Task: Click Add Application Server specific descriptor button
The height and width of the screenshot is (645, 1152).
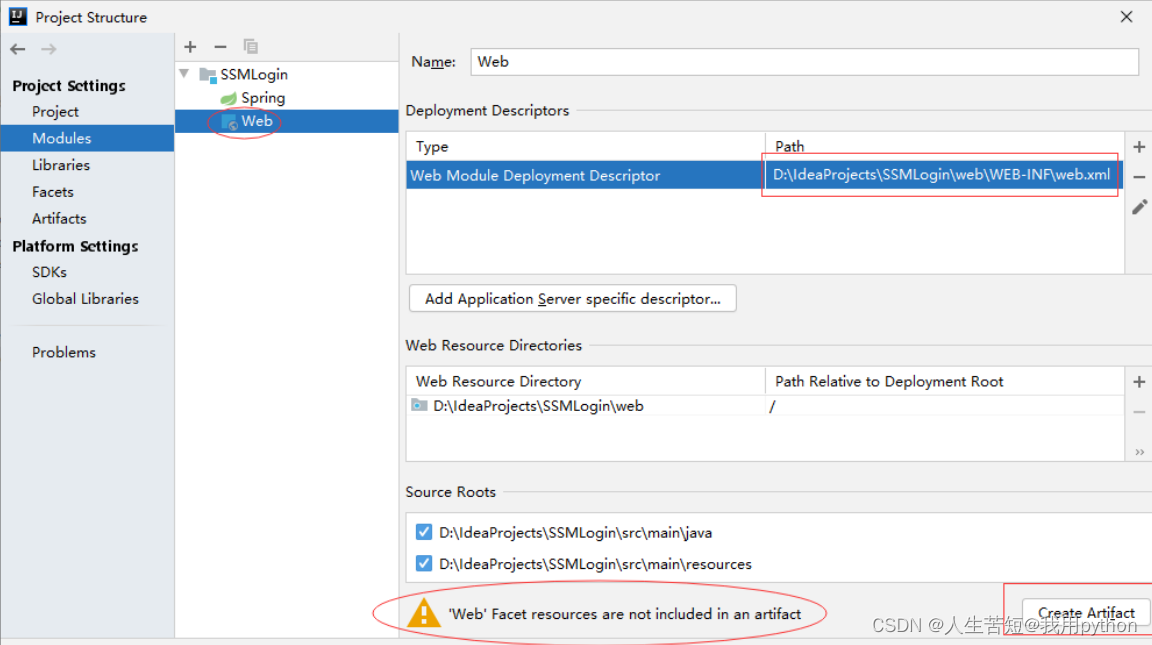Action: point(572,299)
